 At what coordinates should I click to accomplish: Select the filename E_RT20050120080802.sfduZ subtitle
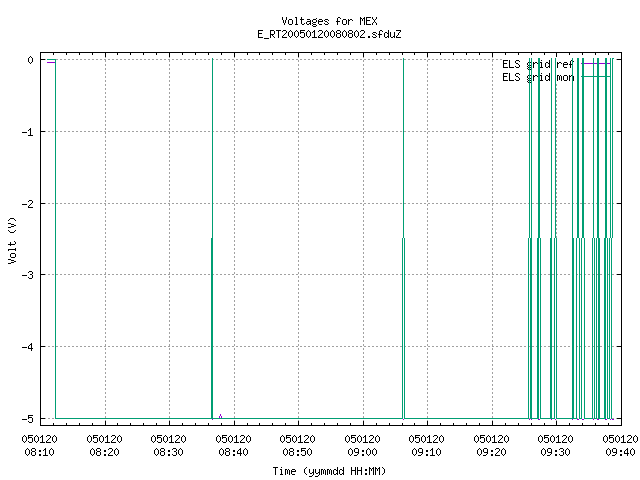[329, 34]
